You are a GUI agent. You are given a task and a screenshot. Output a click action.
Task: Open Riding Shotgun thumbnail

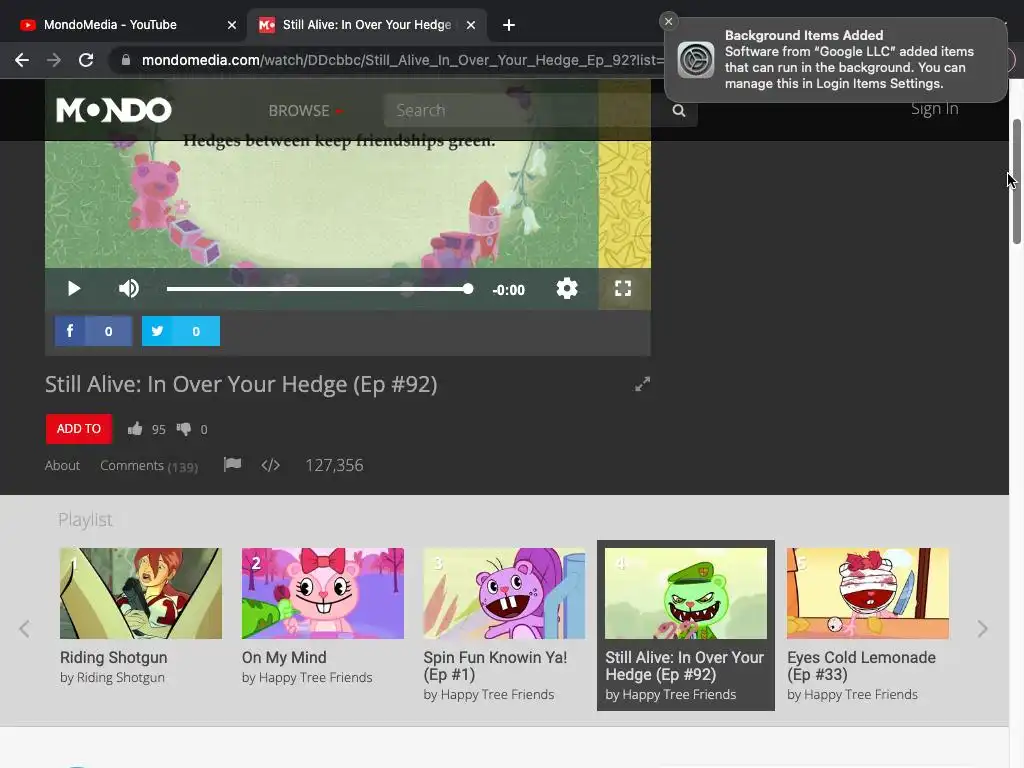(x=141, y=593)
